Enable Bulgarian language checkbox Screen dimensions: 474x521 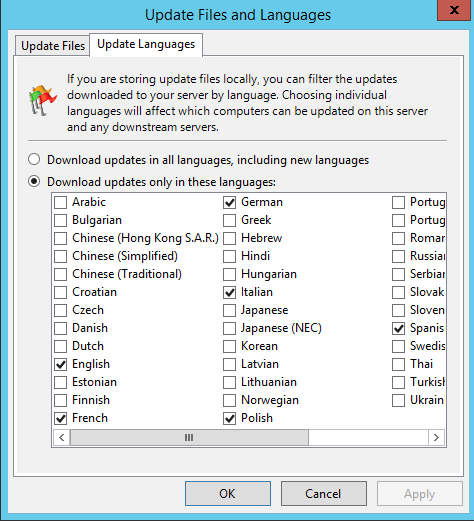[61, 220]
